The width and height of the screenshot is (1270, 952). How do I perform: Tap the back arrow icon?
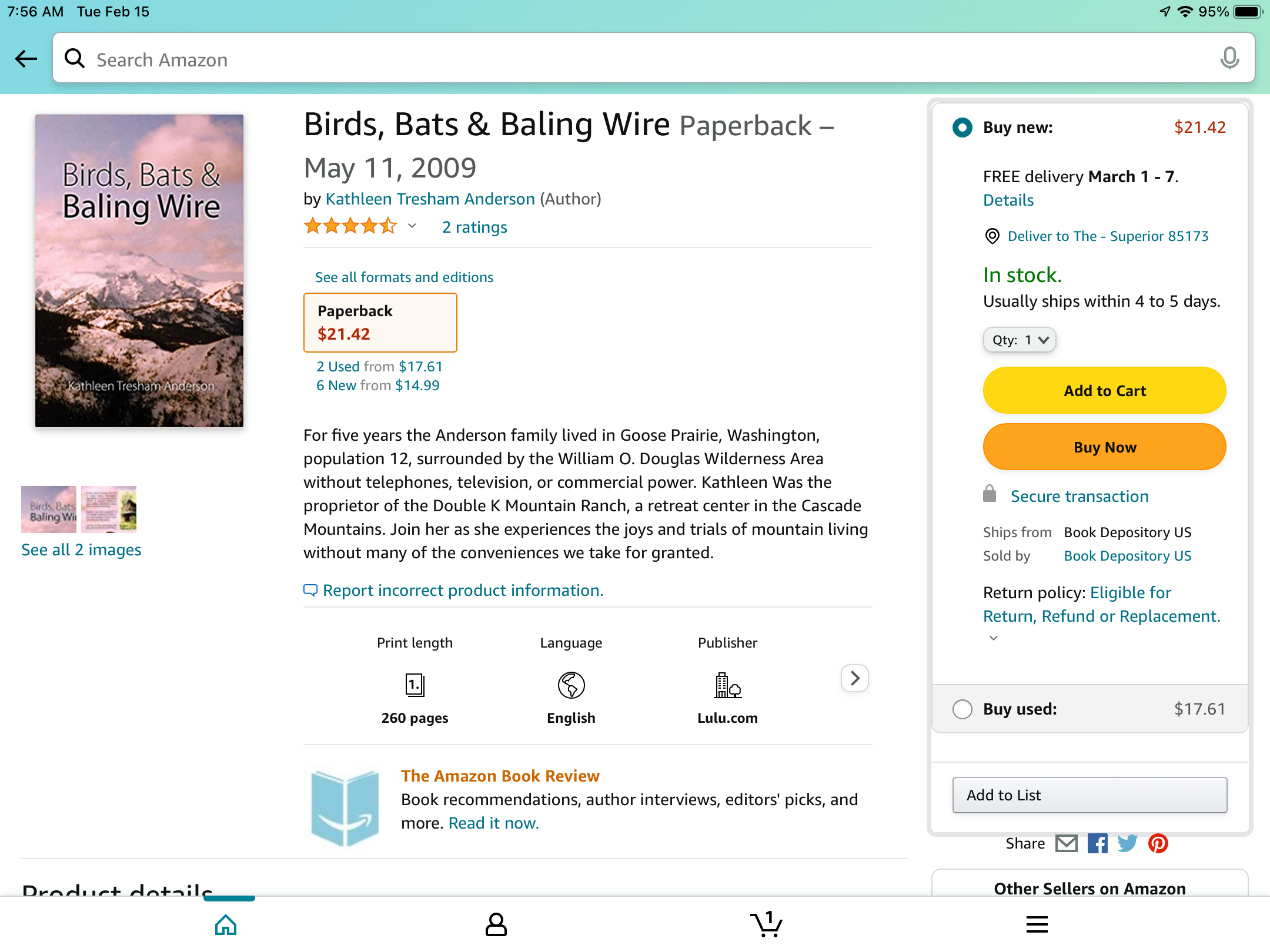coord(26,59)
